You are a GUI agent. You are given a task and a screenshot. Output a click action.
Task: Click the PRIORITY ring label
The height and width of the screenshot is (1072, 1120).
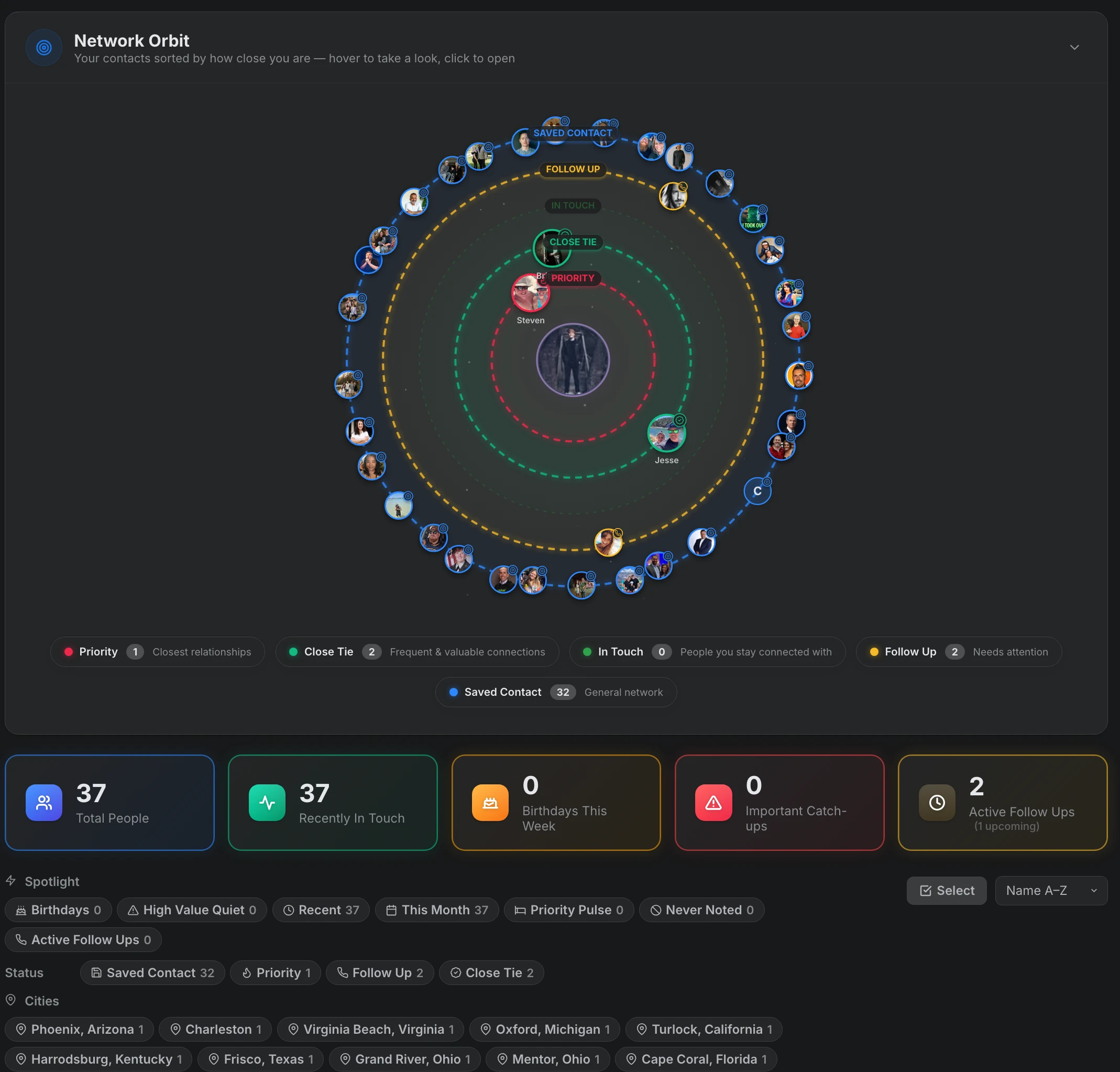pos(573,278)
